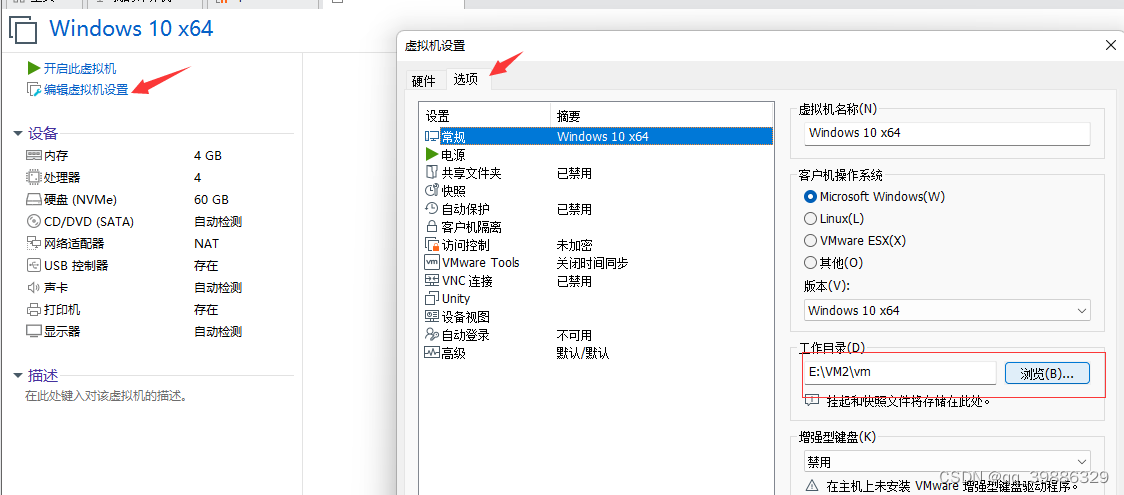Select Microsoft Windows(W) radio button
This screenshot has width=1124, height=495.
point(811,196)
